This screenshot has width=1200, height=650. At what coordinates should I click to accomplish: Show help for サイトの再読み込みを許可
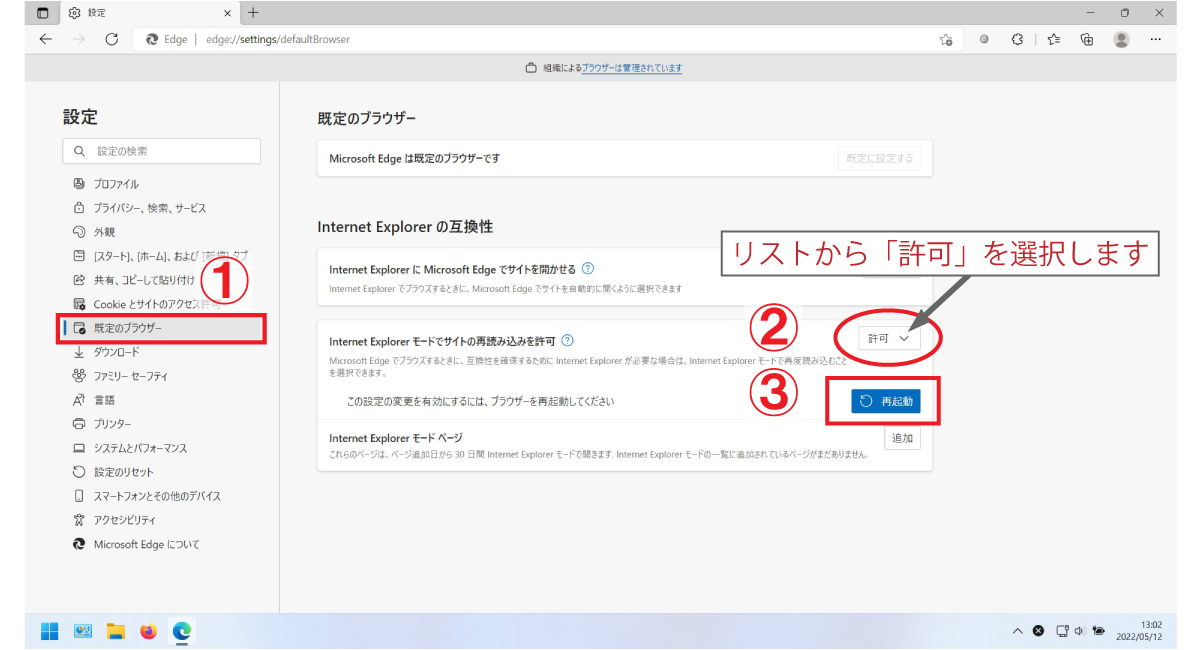pos(567,341)
